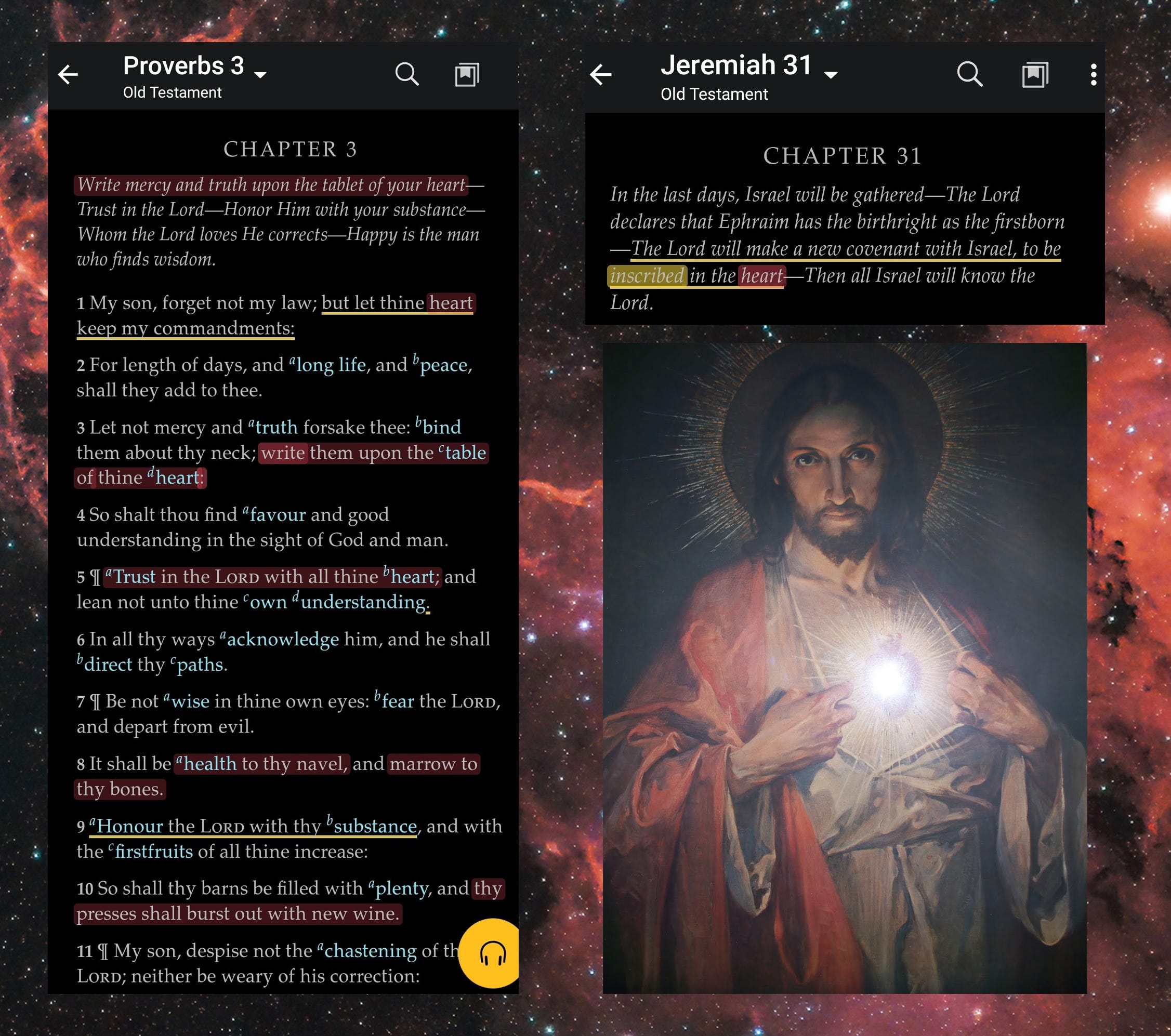Open footnote link 'firstfruits' in verse 9
The height and width of the screenshot is (1036, 1171).
pyautogui.click(x=150, y=852)
